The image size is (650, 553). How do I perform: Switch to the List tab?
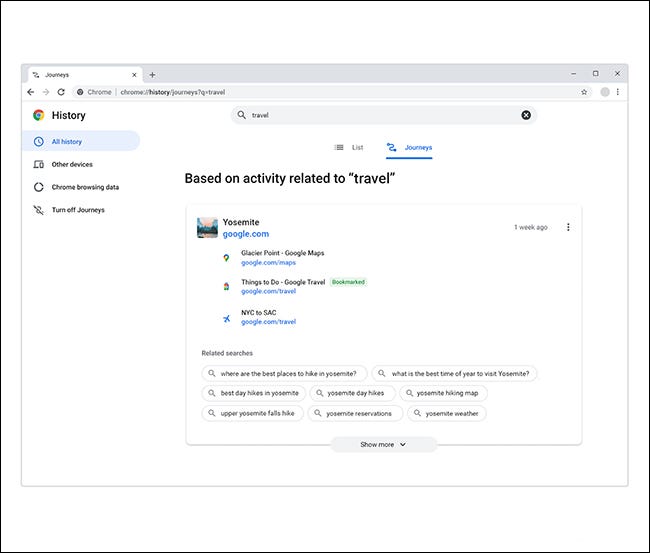pyautogui.click(x=349, y=147)
